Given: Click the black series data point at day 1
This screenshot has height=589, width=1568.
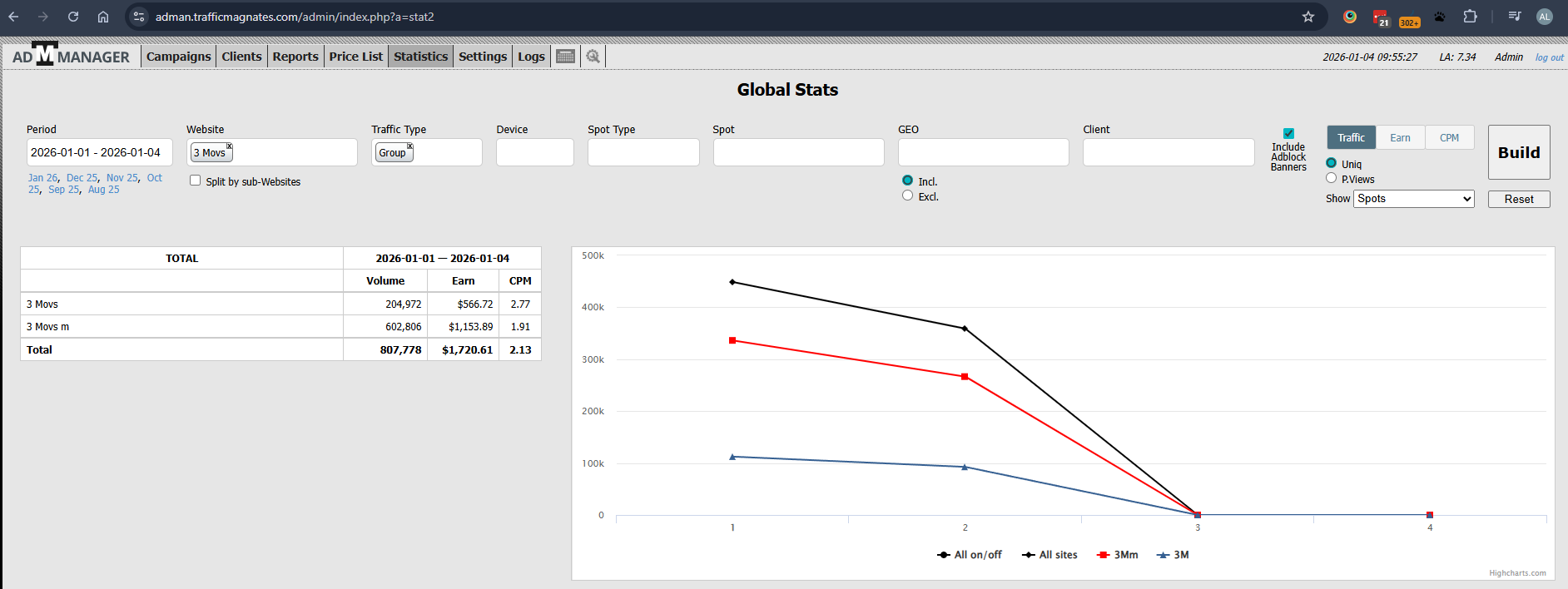Looking at the screenshot, I should [x=732, y=282].
